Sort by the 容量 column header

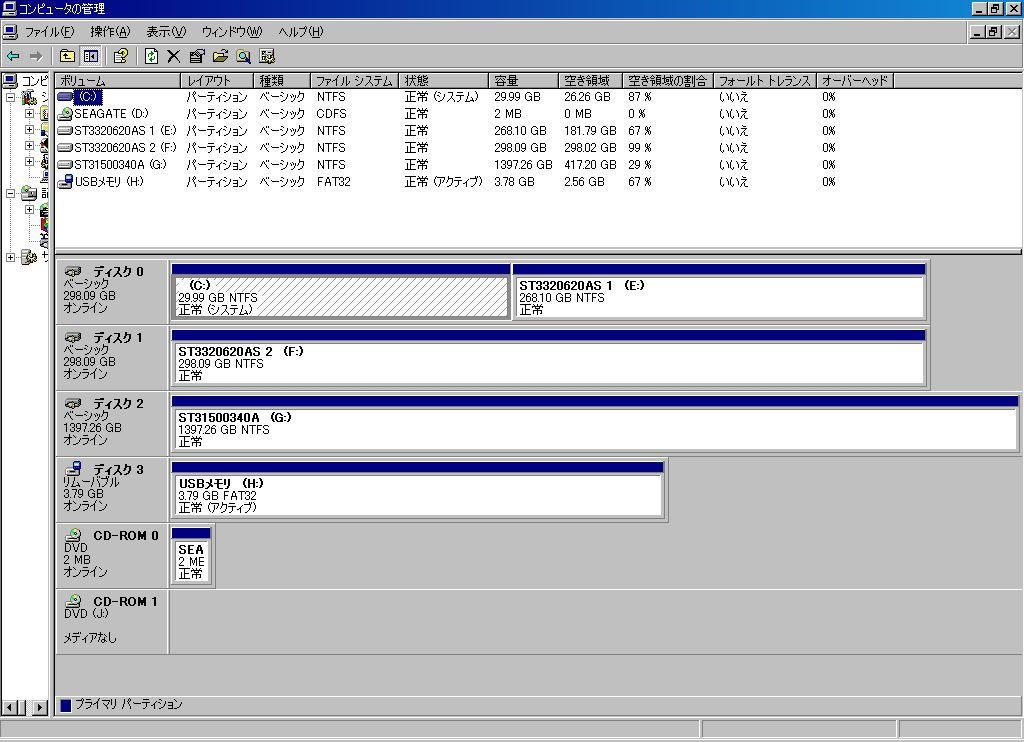tap(524, 81)
